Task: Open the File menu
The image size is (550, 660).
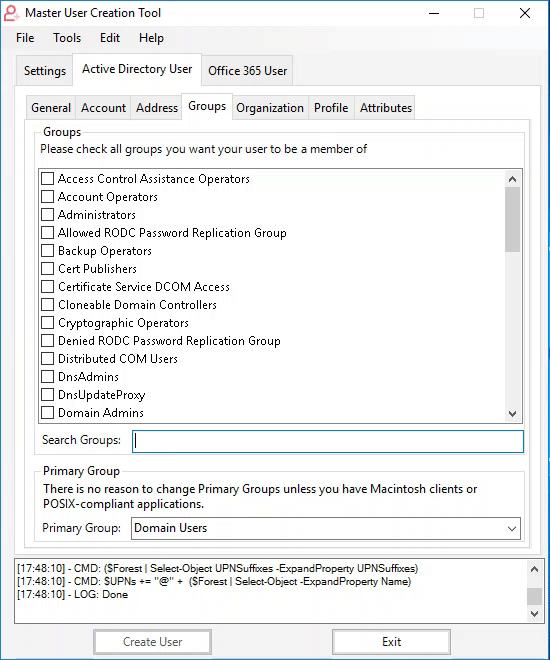Action: [x=25, y=38]
